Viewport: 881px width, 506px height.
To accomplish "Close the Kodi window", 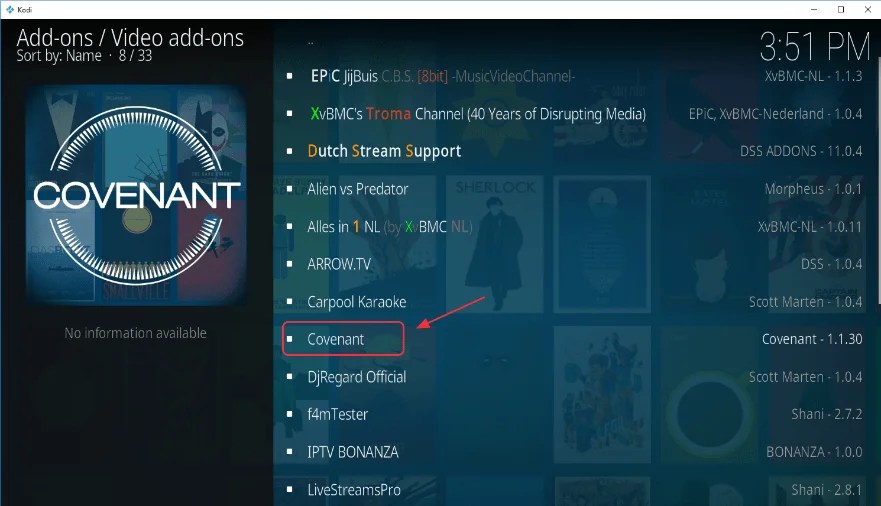I will [868, 10].
